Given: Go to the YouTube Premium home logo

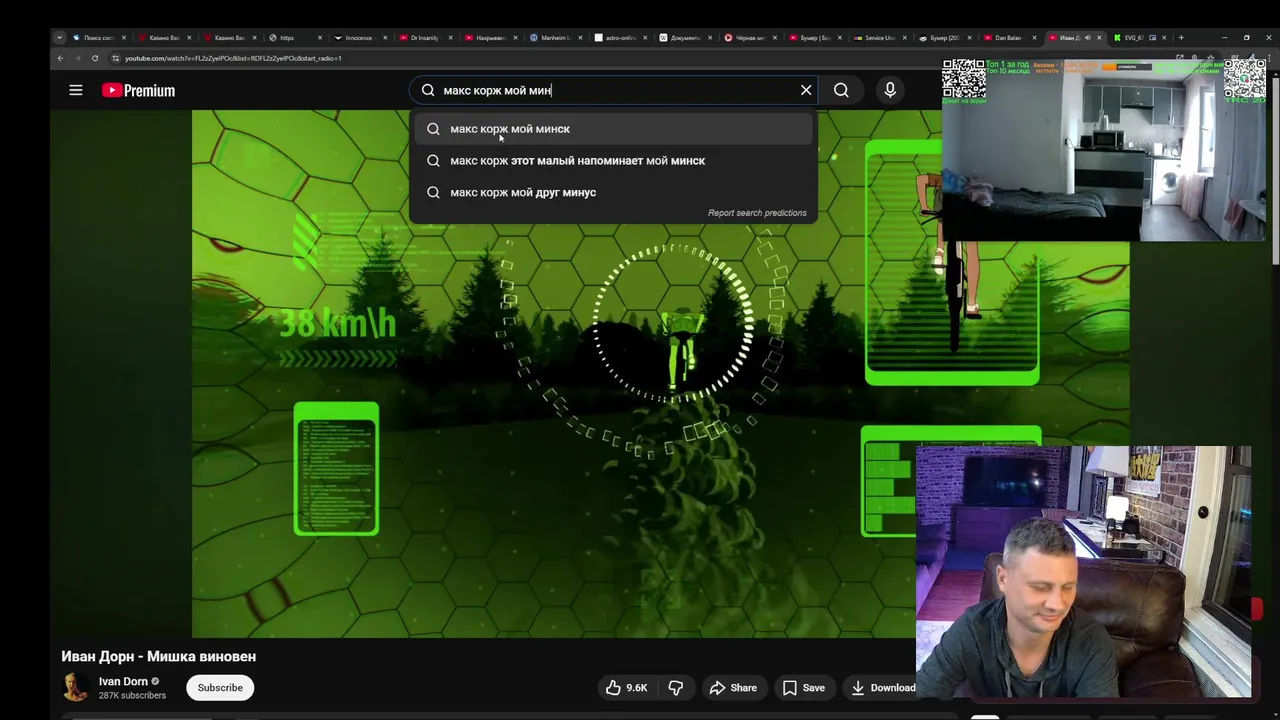Looking at the screenshot, I should tap(138, 90).
